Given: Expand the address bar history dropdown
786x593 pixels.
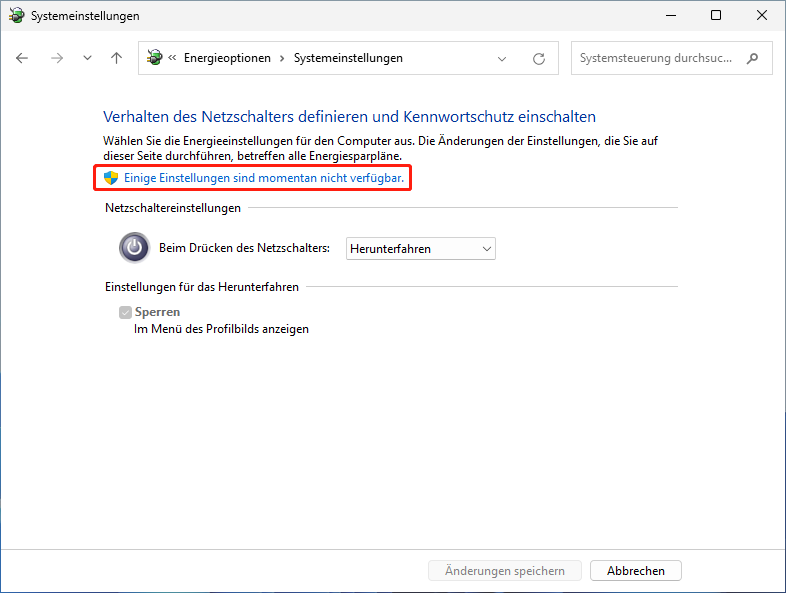Looking at the screenshot, I should point(502,59).
